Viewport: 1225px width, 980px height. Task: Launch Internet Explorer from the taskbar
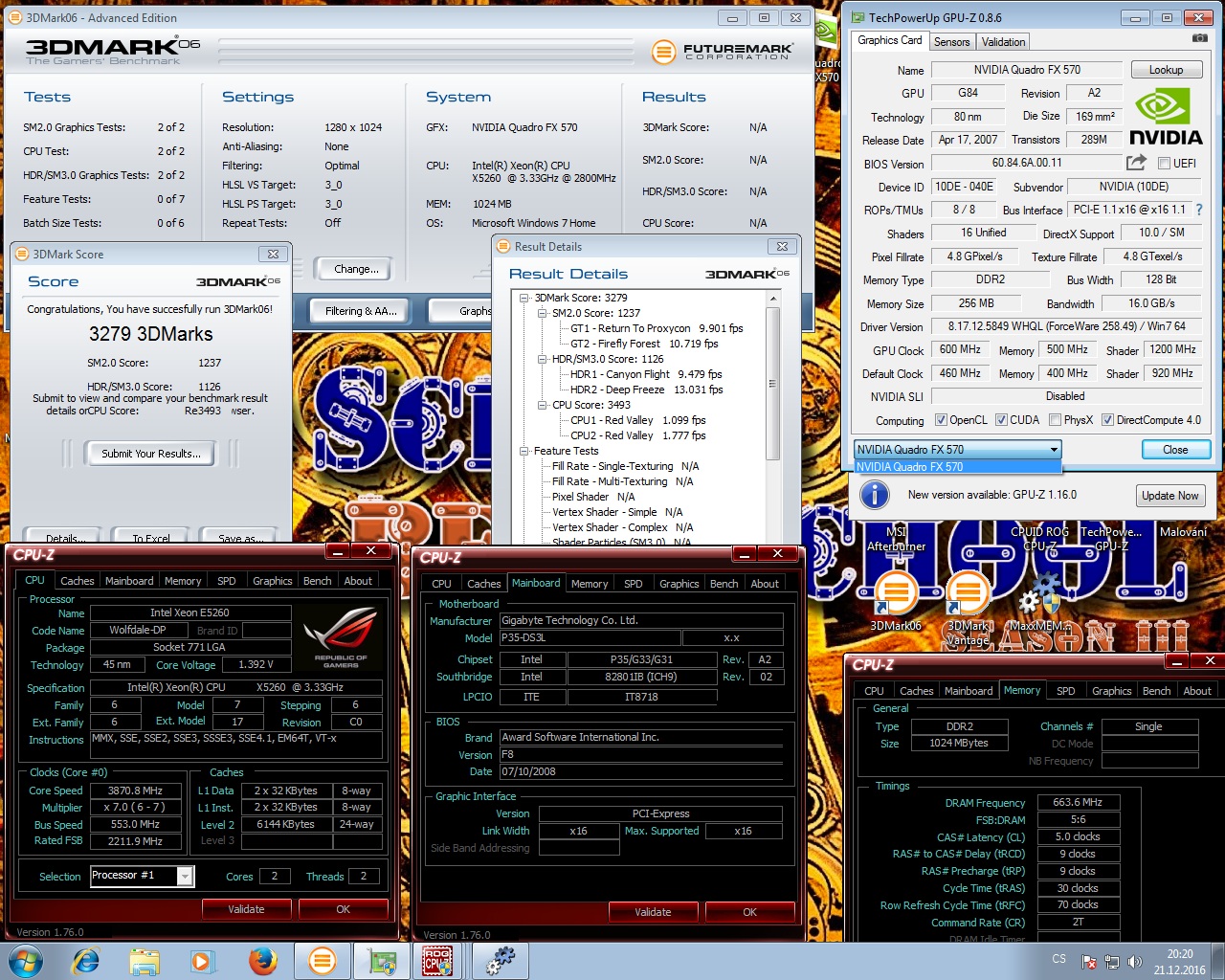[86, 961]
